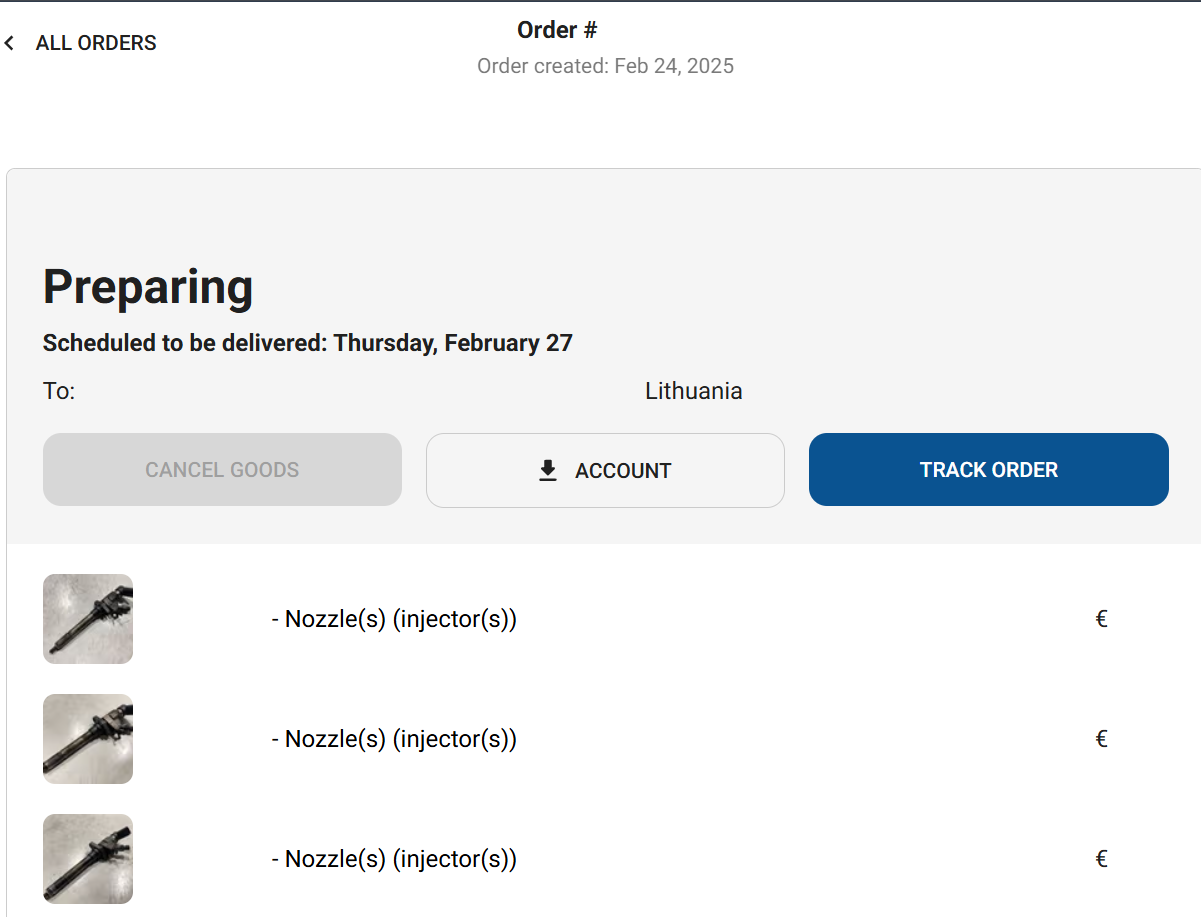1201x917 pixels.
Task: Click the euro price of first item
Action: (1102, 619)
